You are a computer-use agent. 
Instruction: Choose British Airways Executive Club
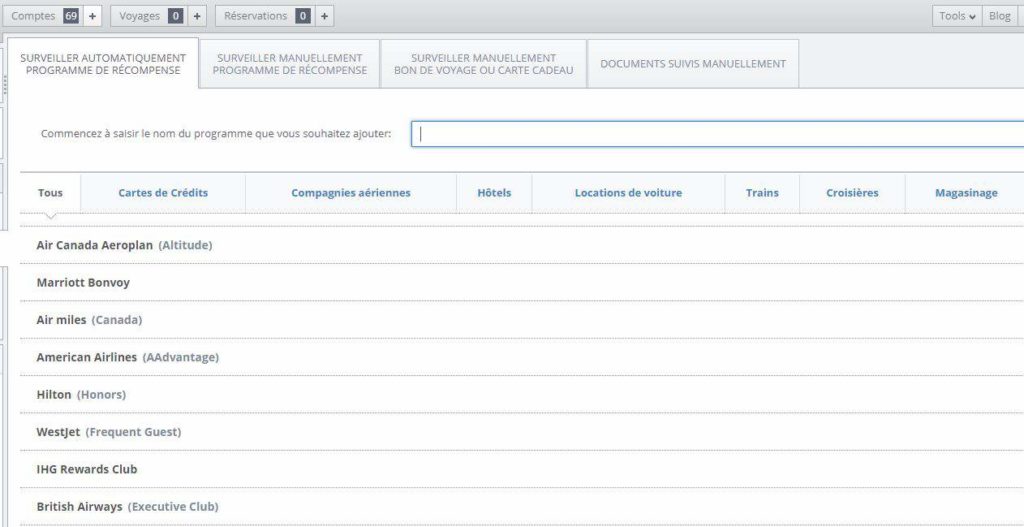coord(127,507)
